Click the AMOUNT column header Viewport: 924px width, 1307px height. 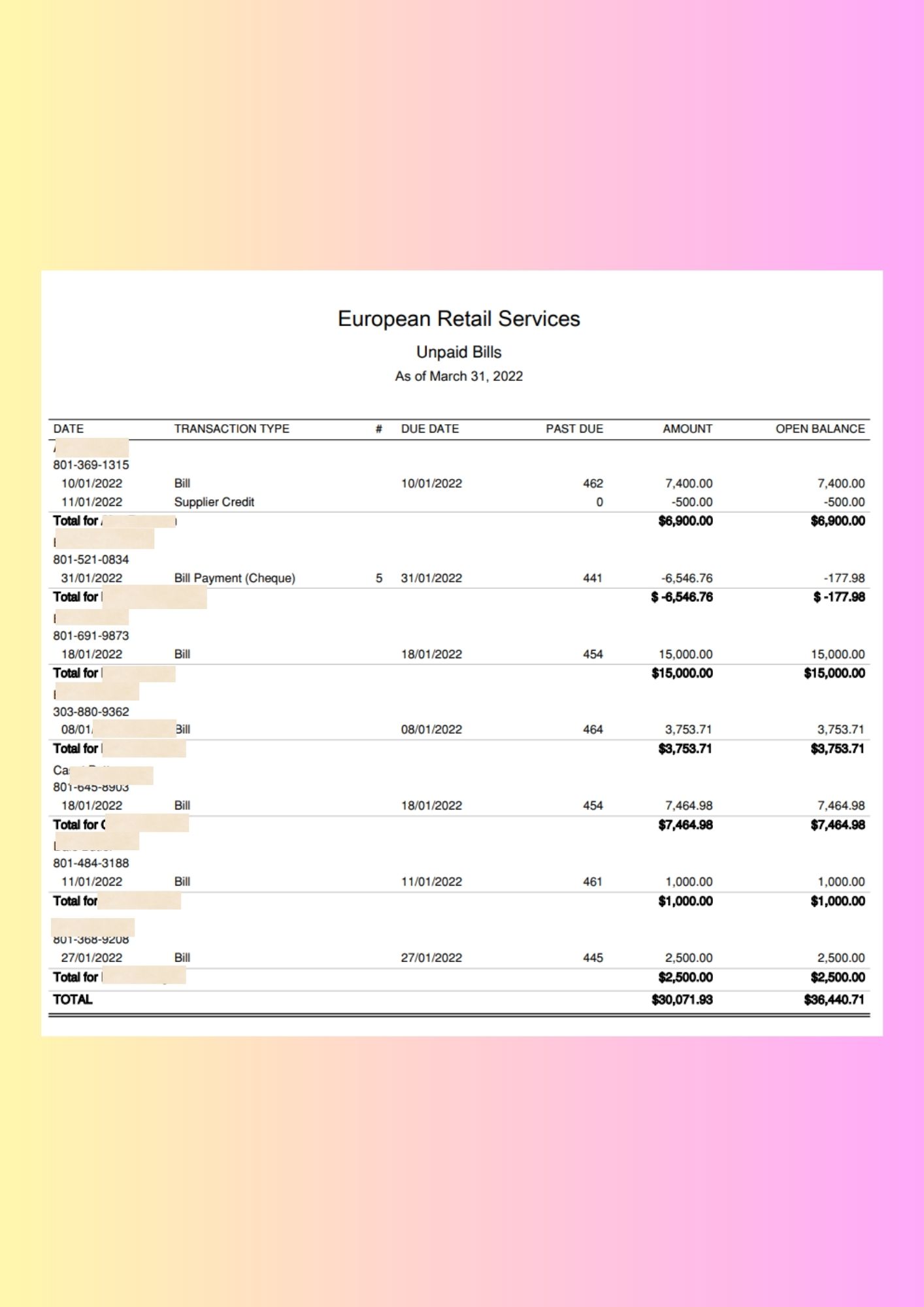pos(687,429)
